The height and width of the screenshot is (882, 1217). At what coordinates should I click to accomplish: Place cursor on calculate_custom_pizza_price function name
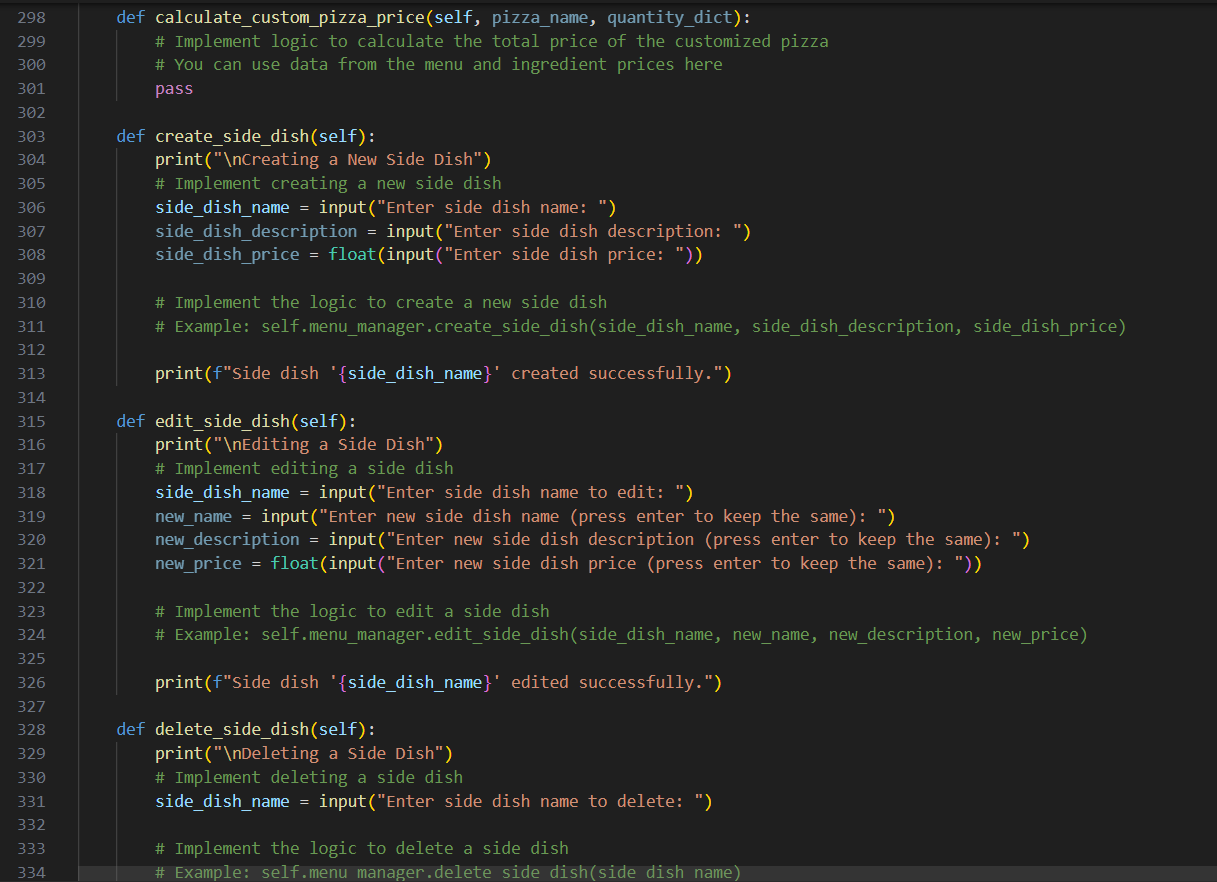coord(290,18)
